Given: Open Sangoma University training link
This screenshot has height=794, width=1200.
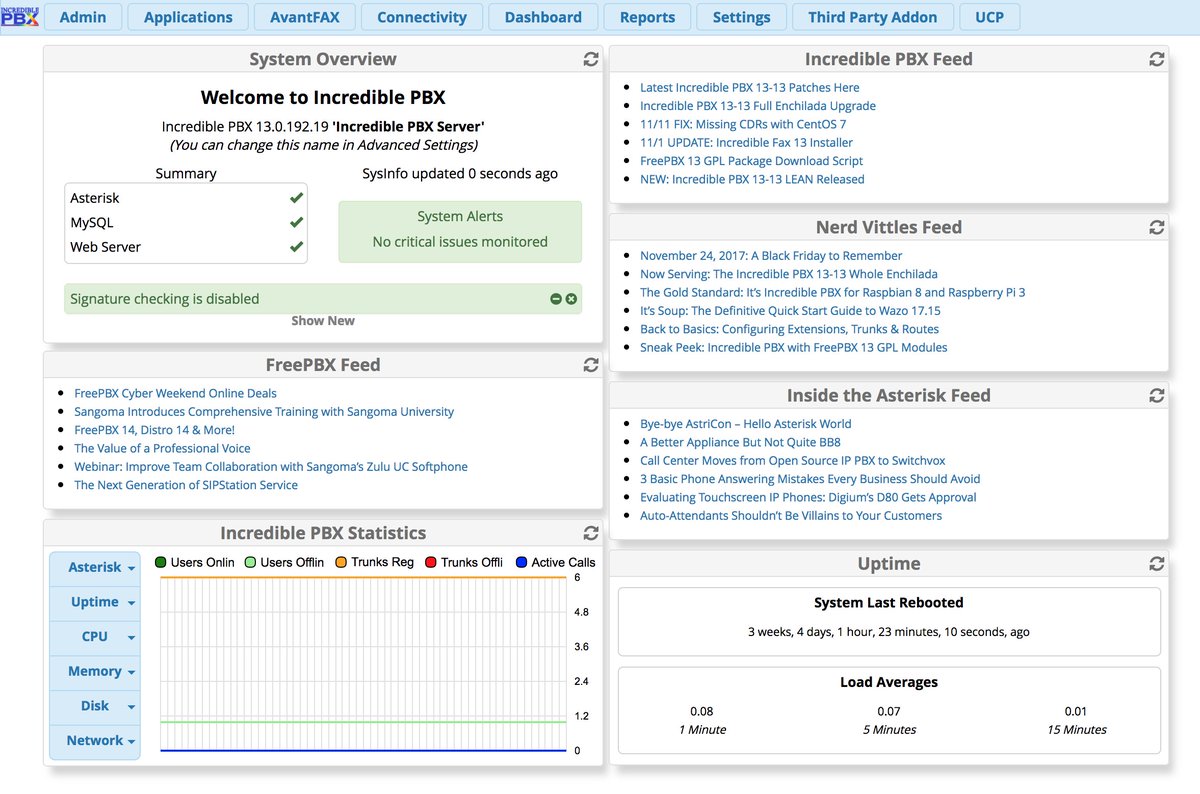Looking at the screenshot, I should pyautogui.click(x=264, y=412).
